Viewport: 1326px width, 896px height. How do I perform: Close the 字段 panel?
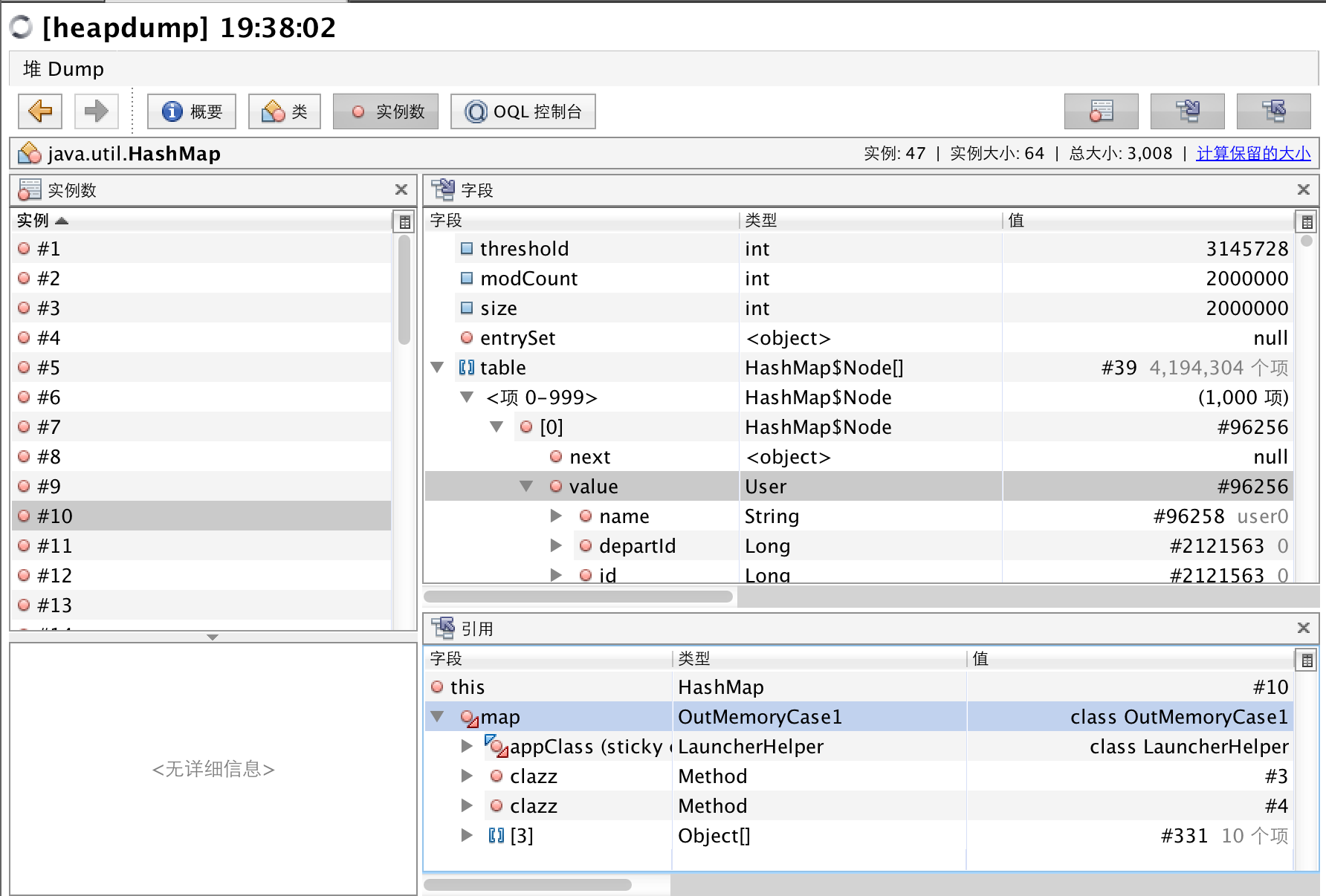(x=1304, y=189)
